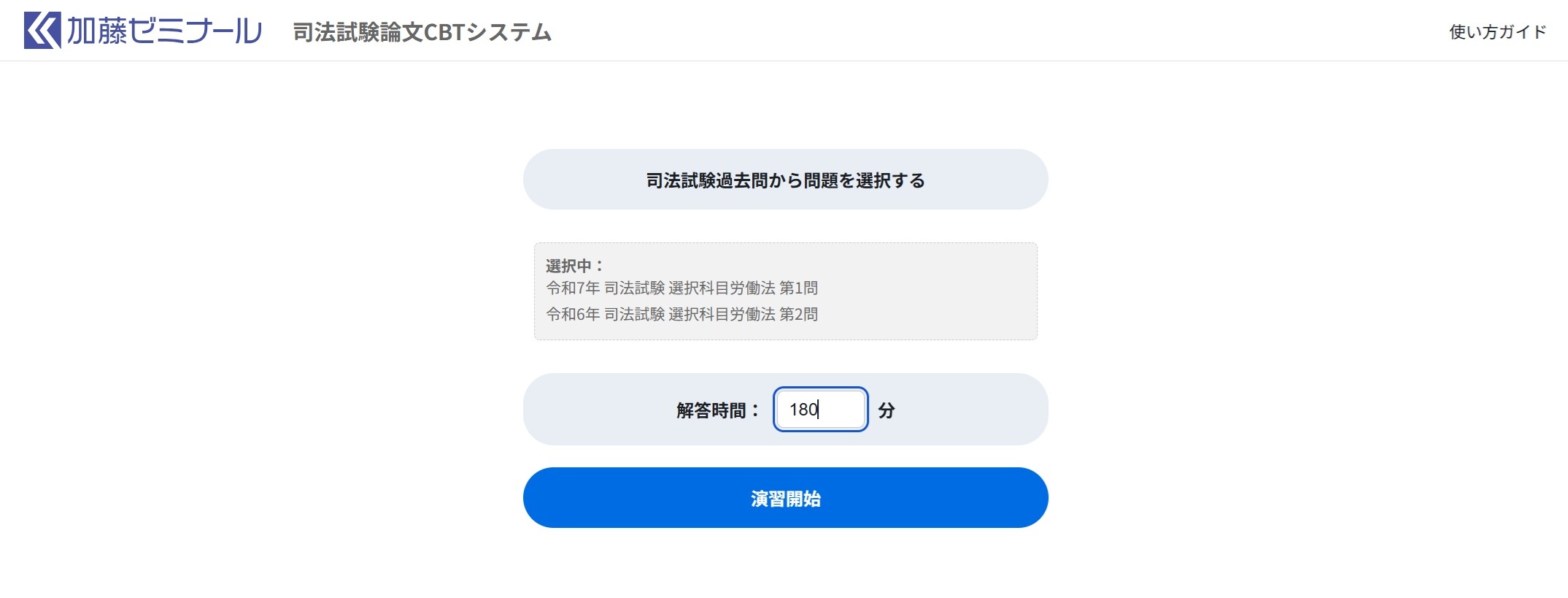
Task: Click the 加藤ゼミナール logo text
Action: pos(165,31)
